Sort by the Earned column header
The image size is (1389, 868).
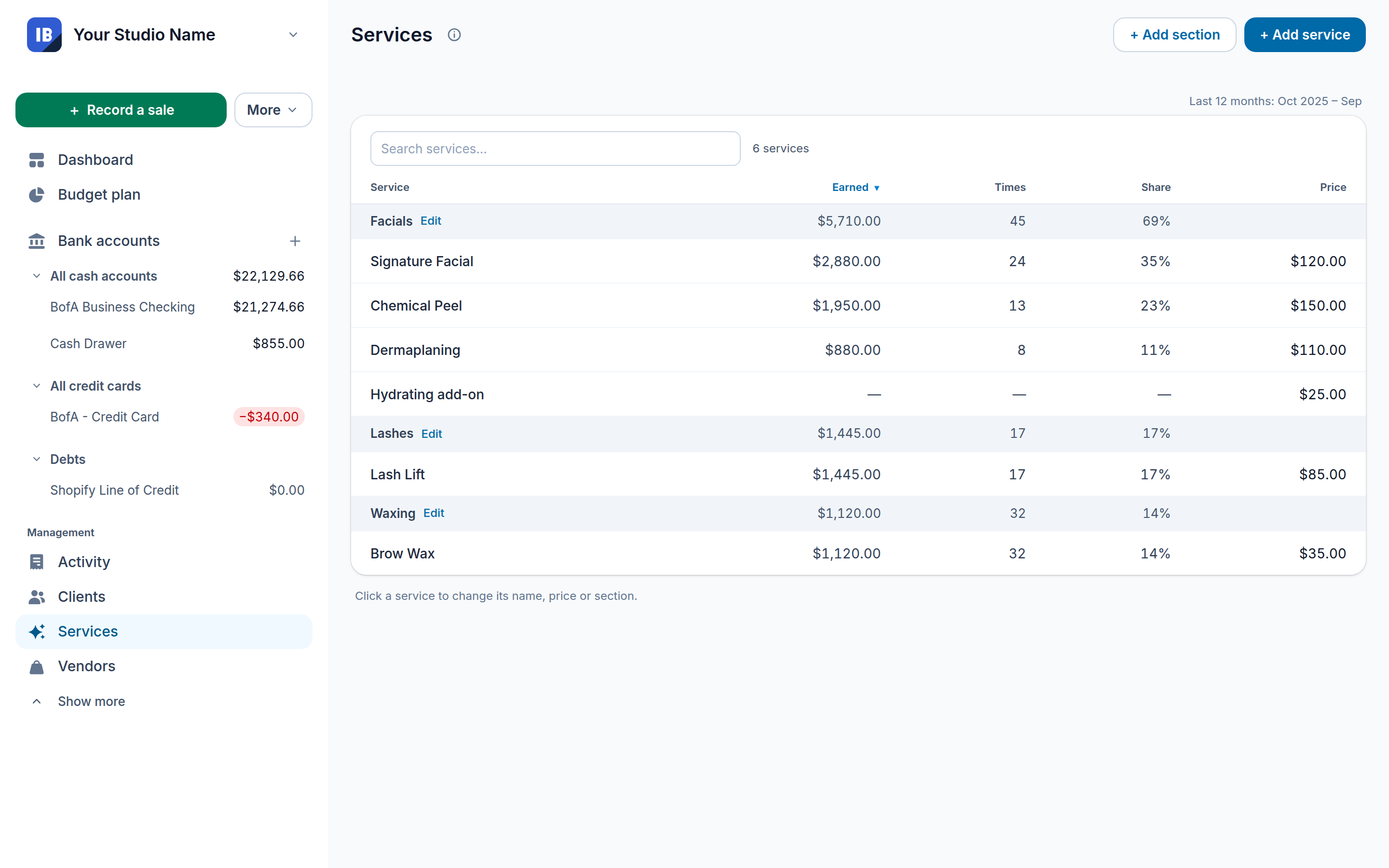855,187
